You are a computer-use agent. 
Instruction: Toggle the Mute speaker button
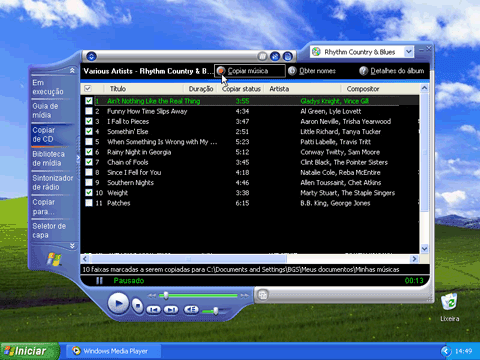point(191,310)
